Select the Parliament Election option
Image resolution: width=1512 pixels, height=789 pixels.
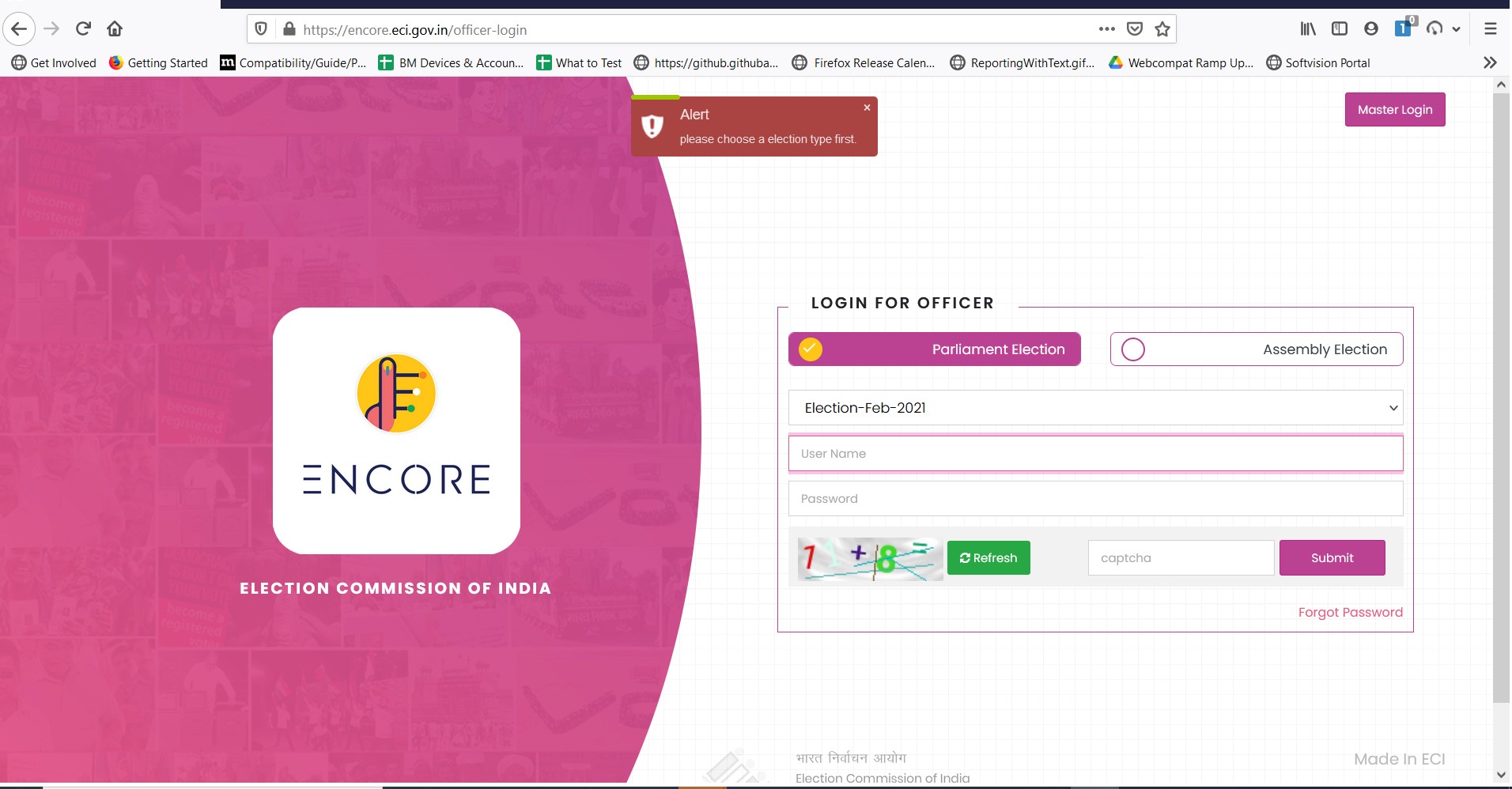point(934,349)
